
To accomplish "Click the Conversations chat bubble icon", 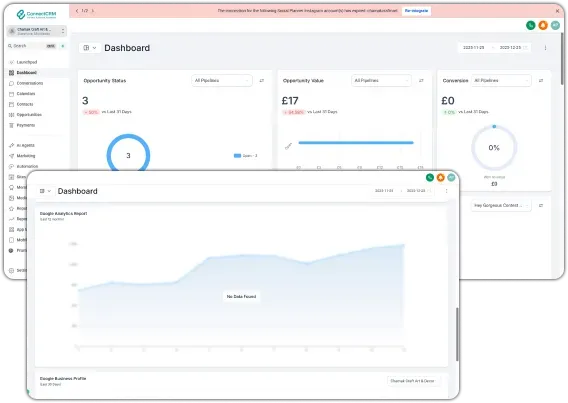I will [x=11, y=83].
